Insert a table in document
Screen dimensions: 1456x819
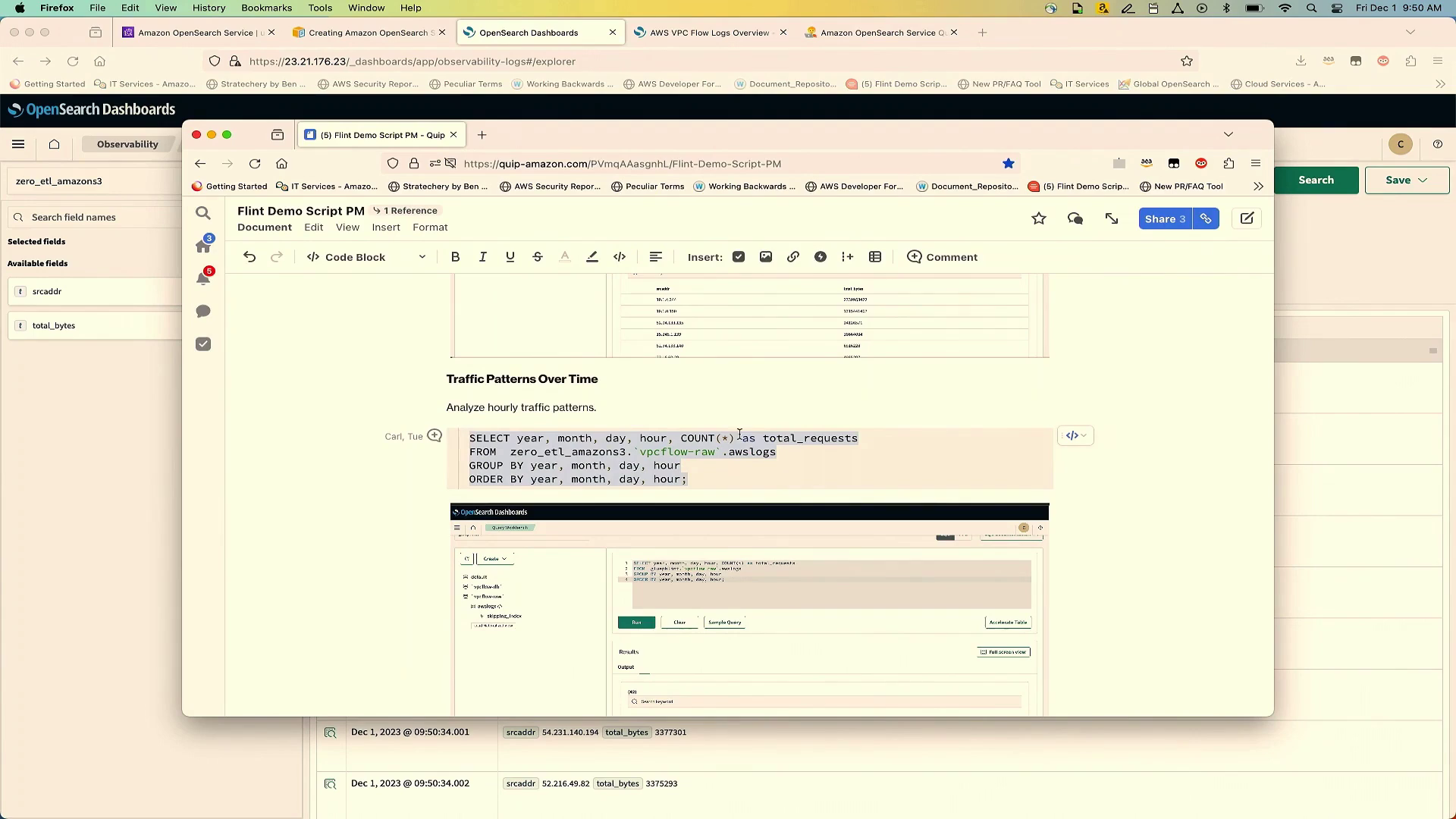click(875, 257)
